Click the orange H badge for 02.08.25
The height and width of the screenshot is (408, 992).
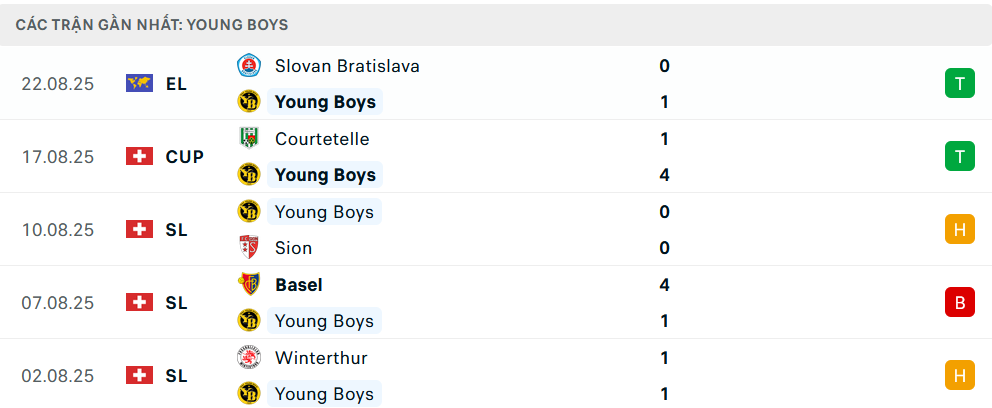pyautogui.click(x=959, y=375)
